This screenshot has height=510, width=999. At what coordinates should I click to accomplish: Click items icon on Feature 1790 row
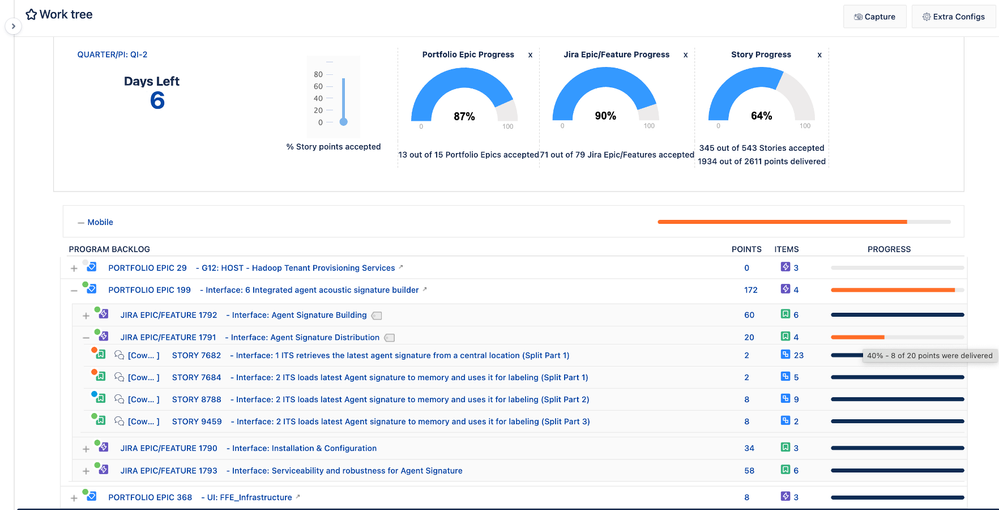(786, 448)
